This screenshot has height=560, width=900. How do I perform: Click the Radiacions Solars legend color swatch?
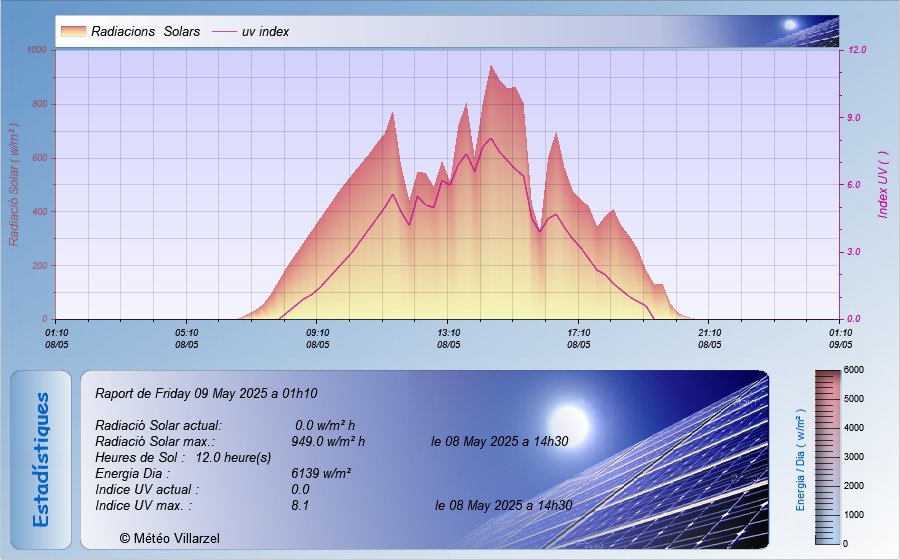click(x=73, y=31)
